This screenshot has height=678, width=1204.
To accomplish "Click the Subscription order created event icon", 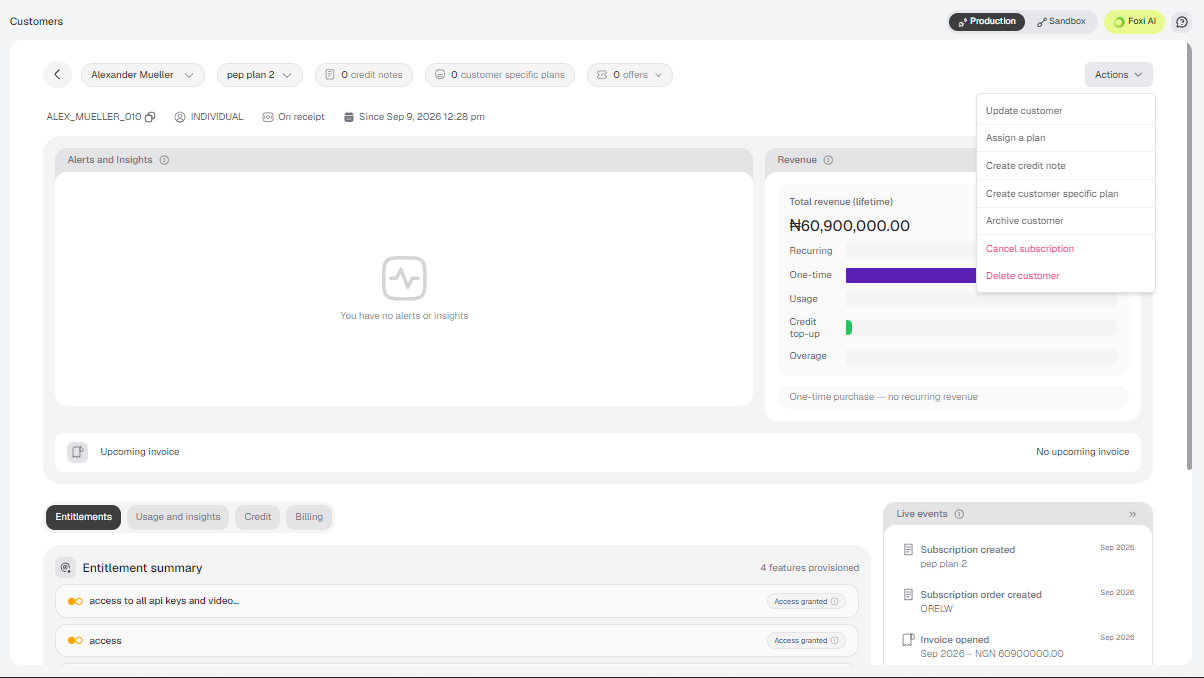I will click(x=908, y=595).
